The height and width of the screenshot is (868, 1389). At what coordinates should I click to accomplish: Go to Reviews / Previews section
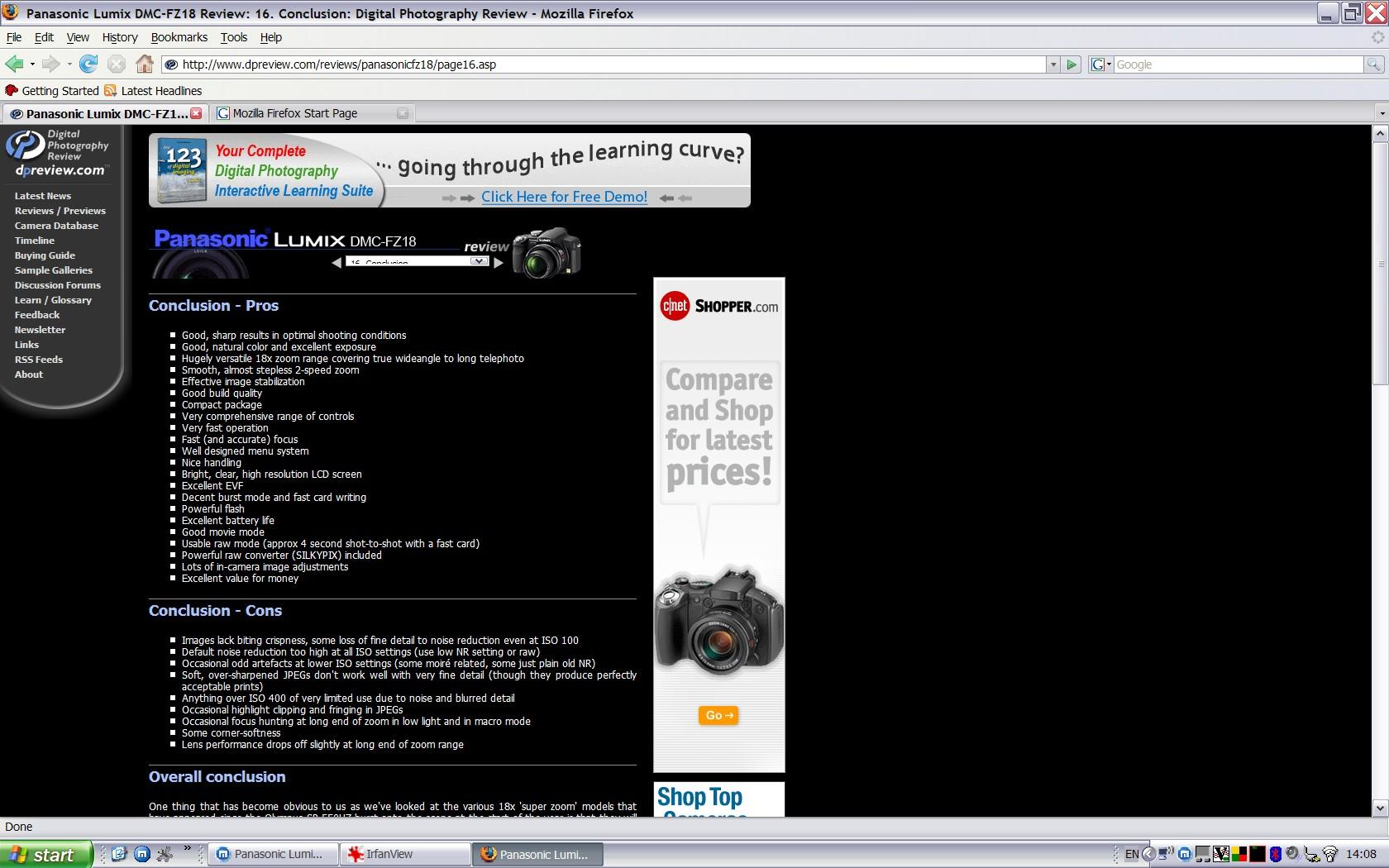[60, 211]
